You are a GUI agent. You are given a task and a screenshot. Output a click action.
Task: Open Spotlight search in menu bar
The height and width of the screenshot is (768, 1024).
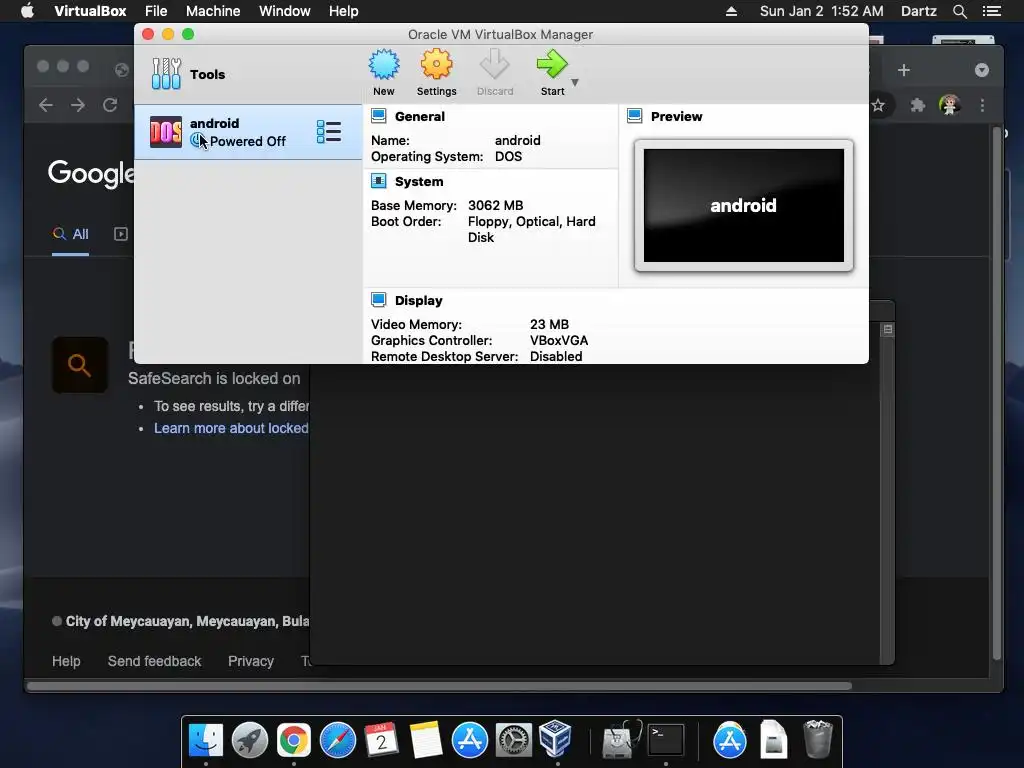[x=959, y=11]
